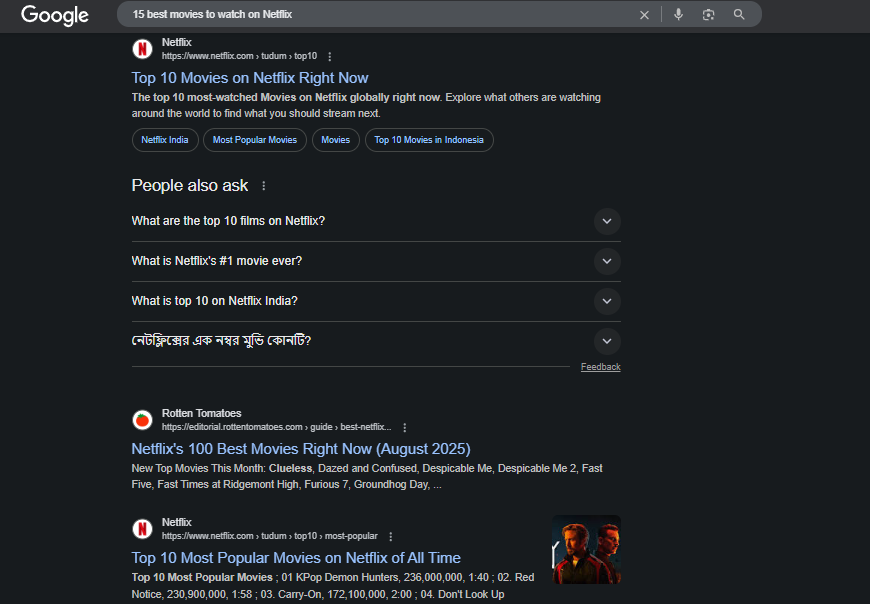Clear the search query with the X icon

[x=644, y=15]
